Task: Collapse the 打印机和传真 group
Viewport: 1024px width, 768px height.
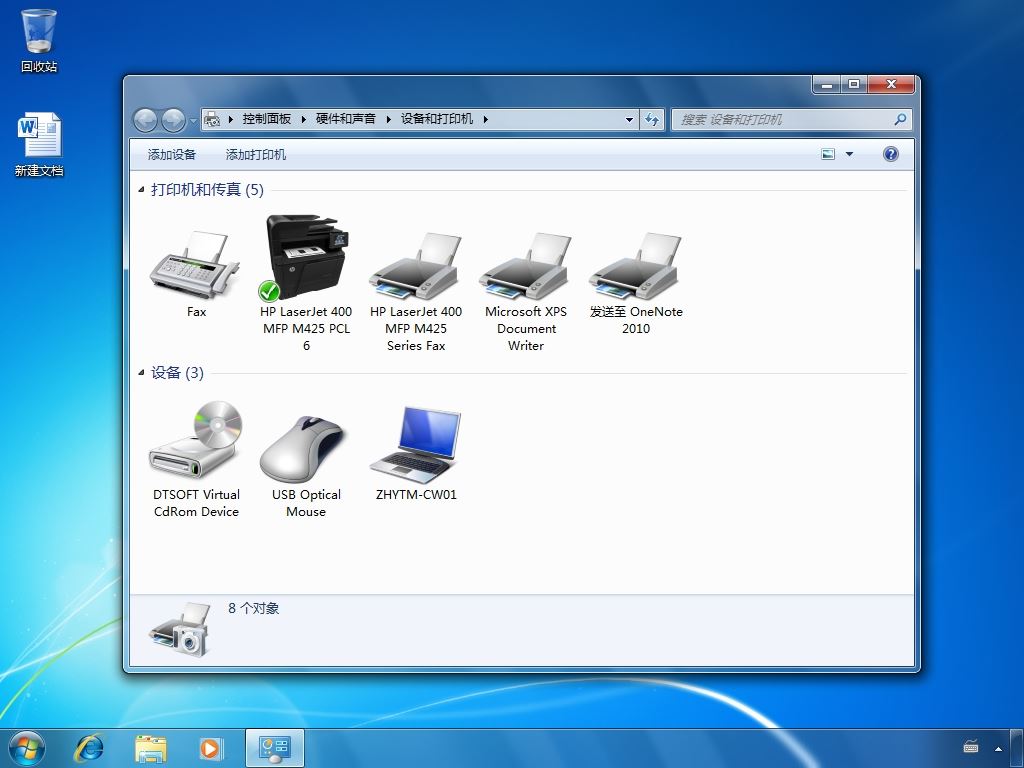Action: pos(141,190)
